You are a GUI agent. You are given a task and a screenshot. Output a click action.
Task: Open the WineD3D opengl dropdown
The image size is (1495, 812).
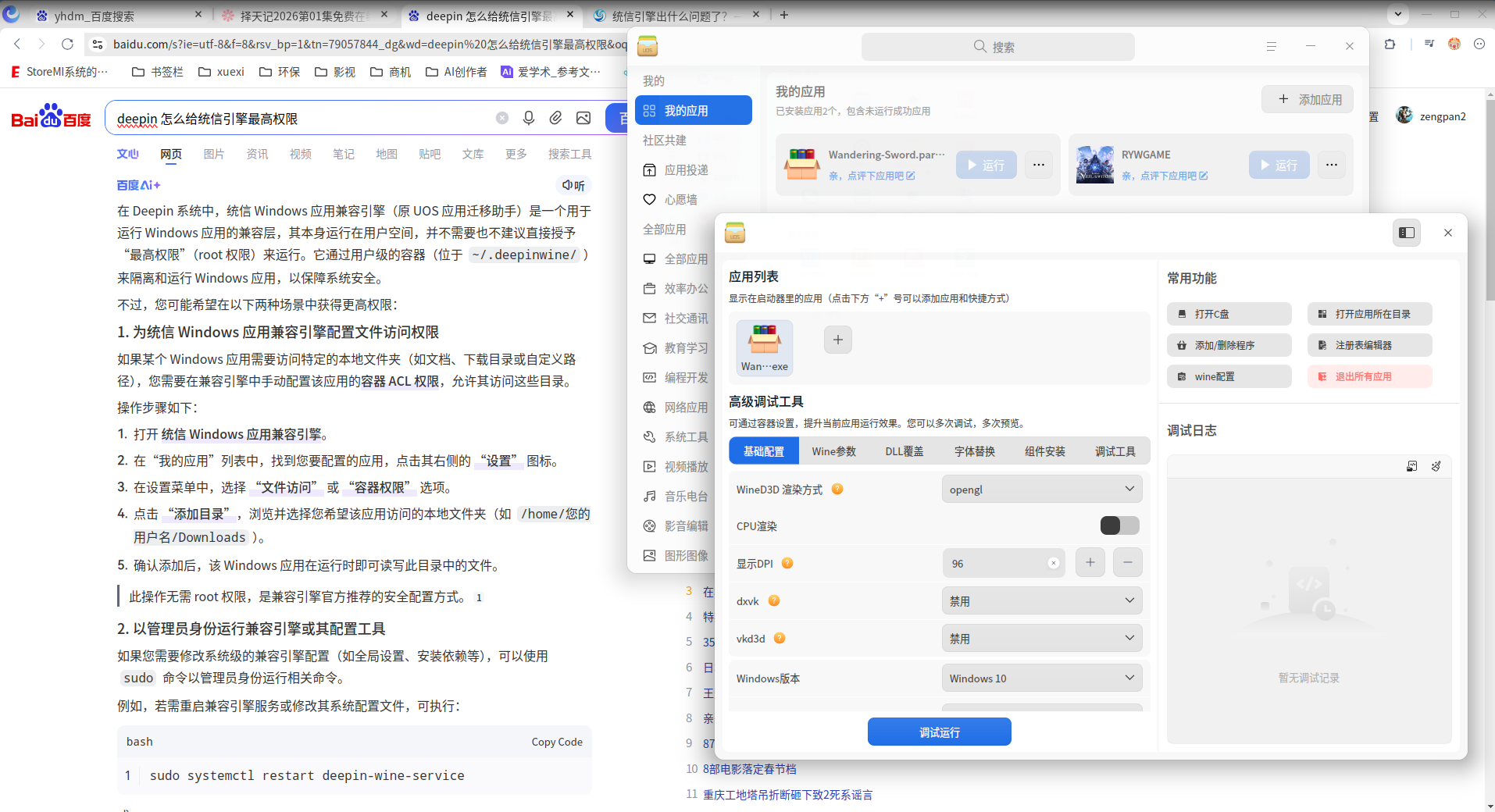[x=1041, y=489]
